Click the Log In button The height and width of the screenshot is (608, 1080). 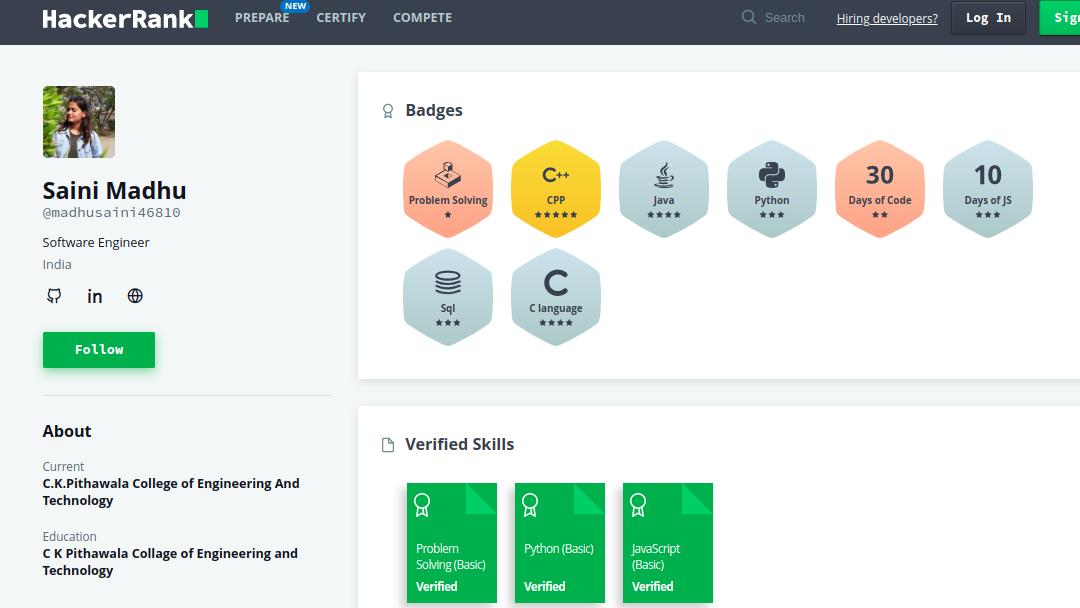[x=988, y=18]
